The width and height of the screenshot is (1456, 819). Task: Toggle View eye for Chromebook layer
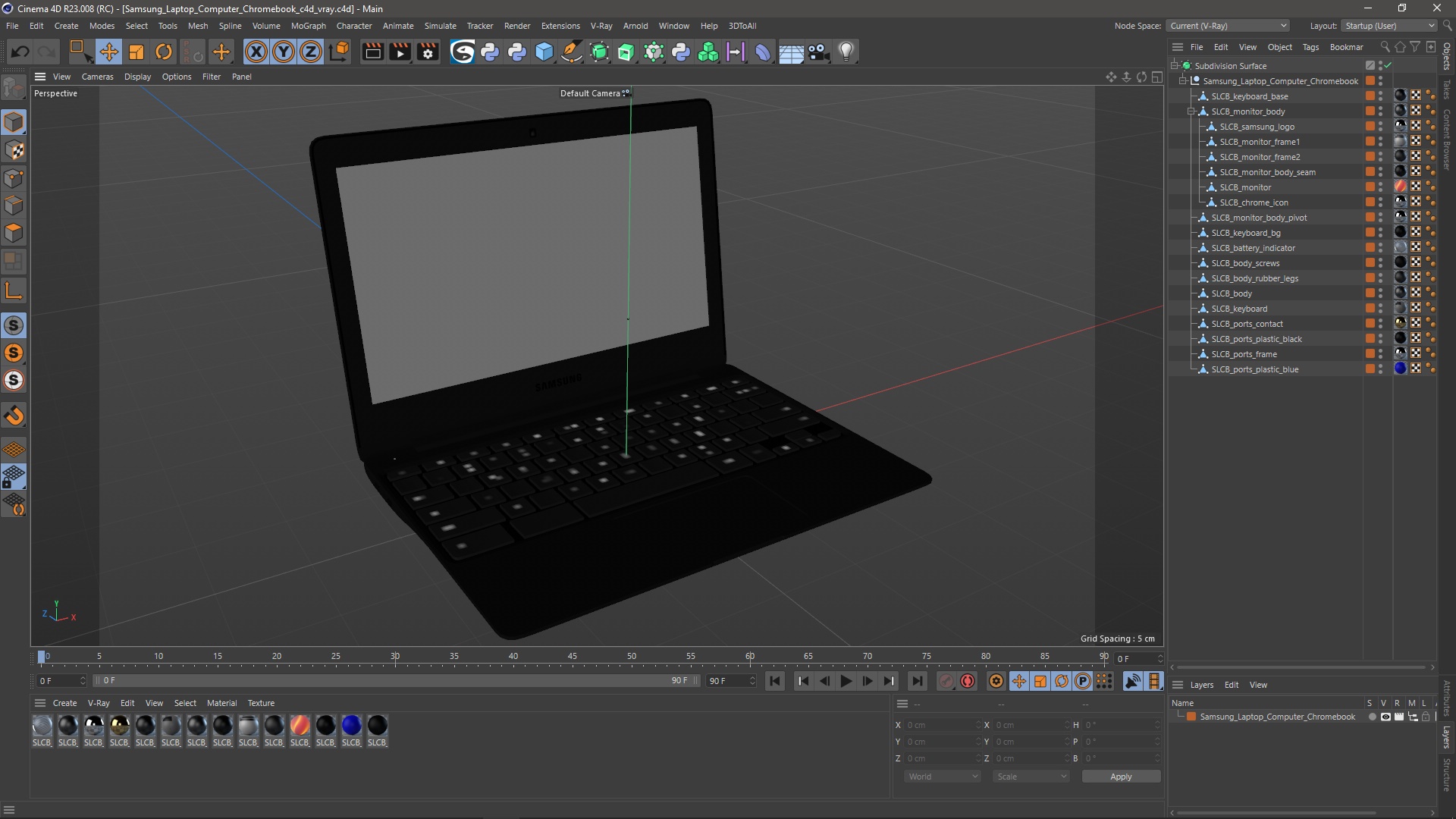point(1385,717)
